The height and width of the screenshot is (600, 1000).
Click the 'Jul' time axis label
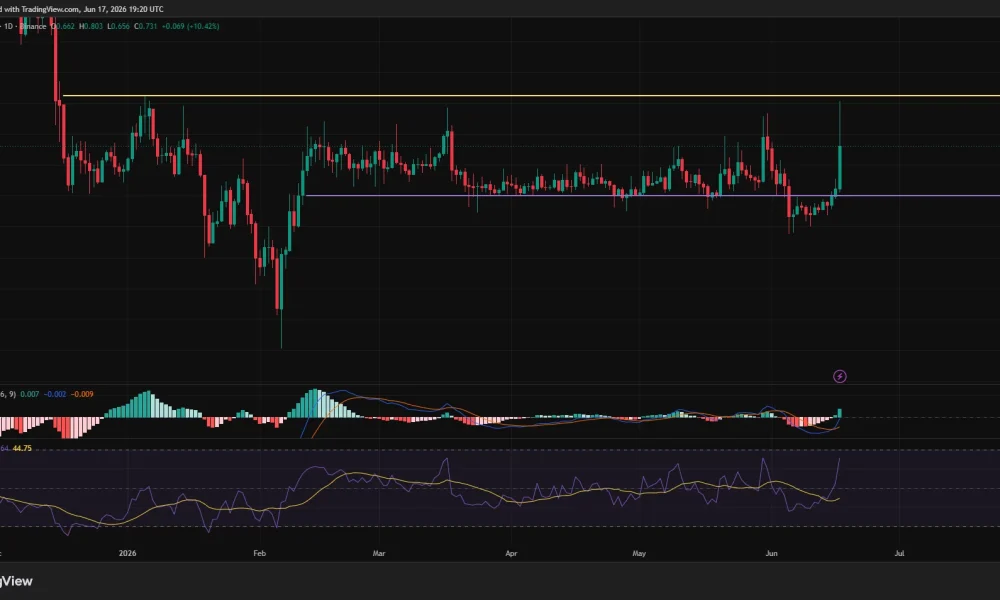tap(899, 553)
